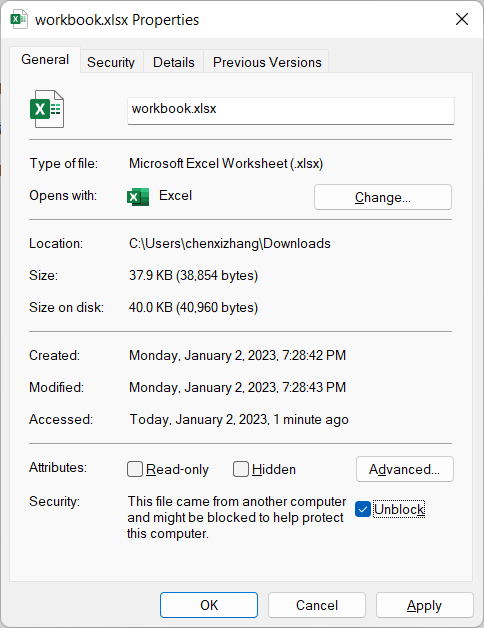
Task: Tick the Hidden attribute checkbox
Action: 240,469
